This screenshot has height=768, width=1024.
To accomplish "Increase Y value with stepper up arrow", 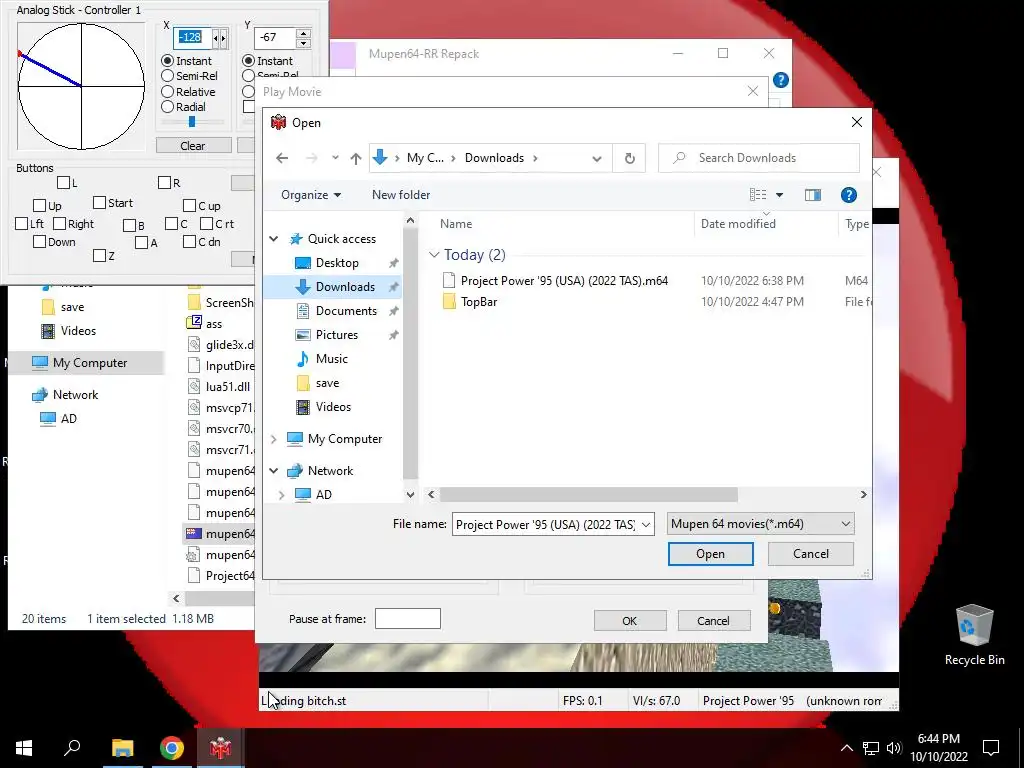I will [x=303, y=33].
